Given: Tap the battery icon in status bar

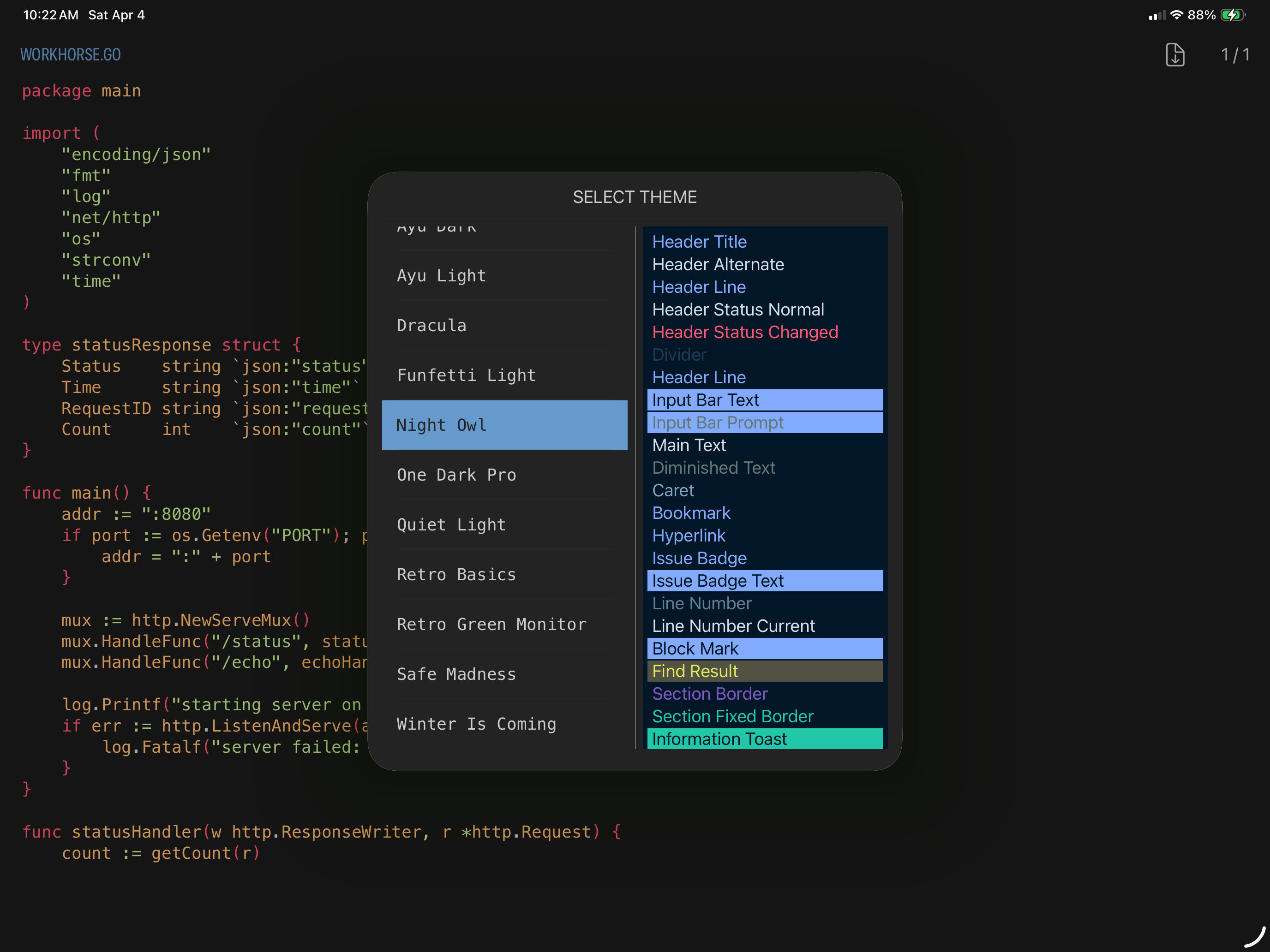Looking at the screenshot, I should pos(1232,15).
